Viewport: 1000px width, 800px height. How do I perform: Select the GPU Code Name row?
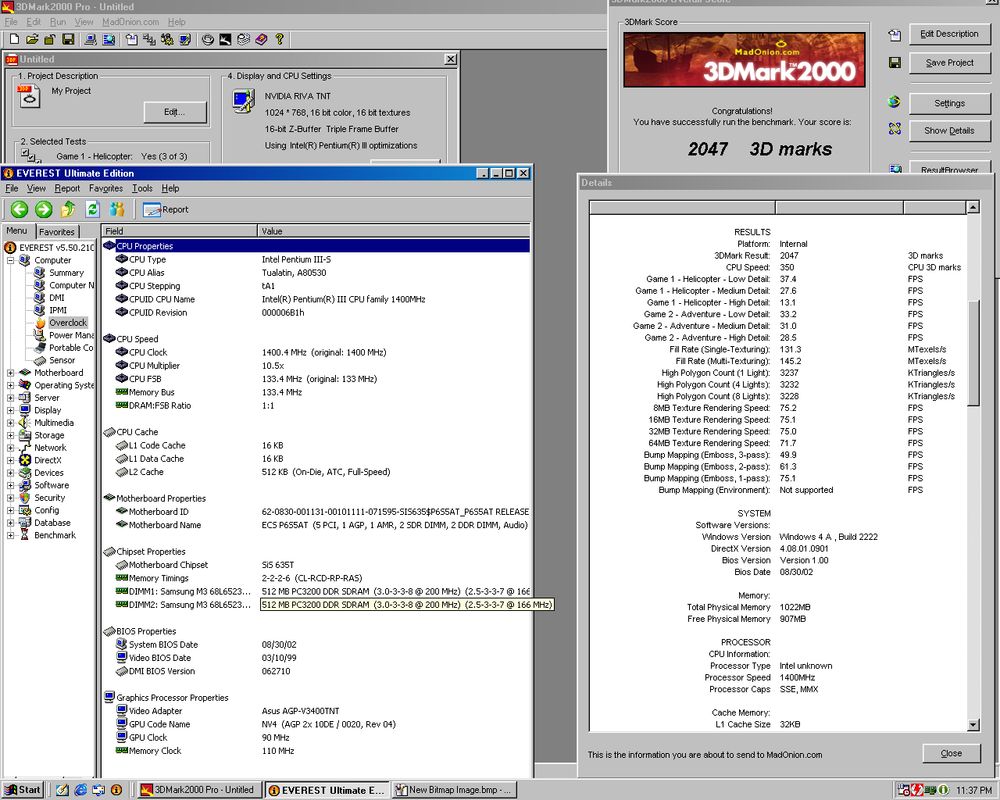316,724
